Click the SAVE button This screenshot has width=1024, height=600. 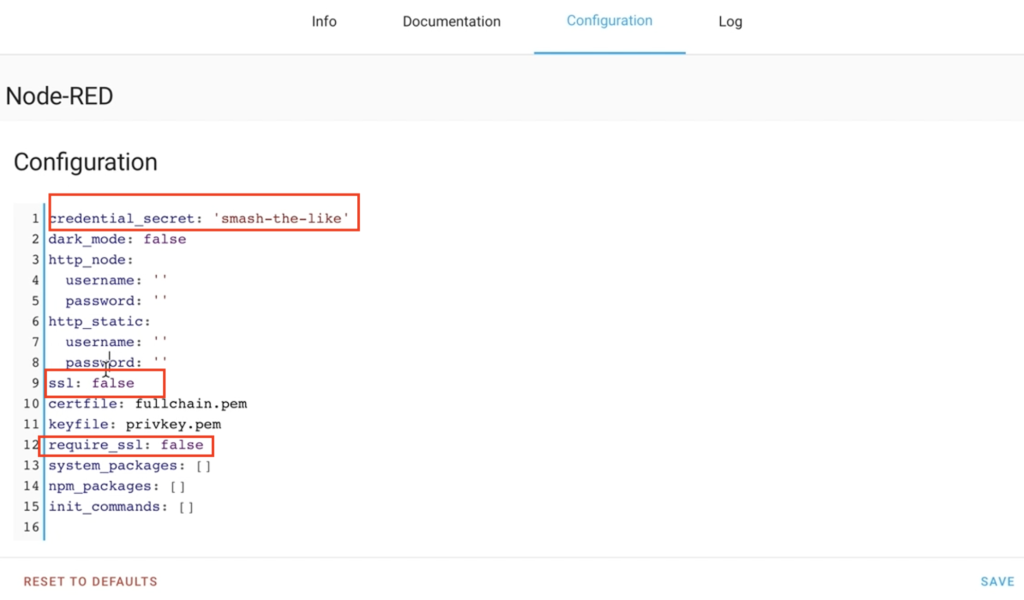point(997,582)
